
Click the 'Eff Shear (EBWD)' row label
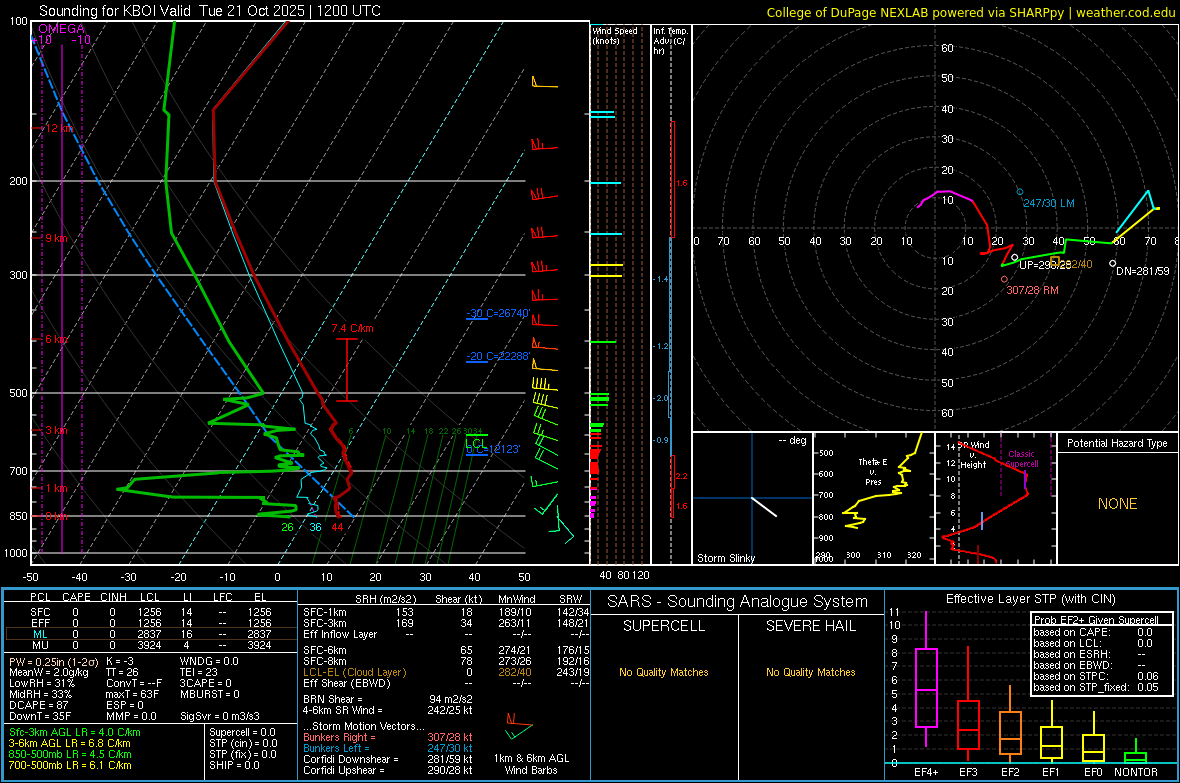347,684
